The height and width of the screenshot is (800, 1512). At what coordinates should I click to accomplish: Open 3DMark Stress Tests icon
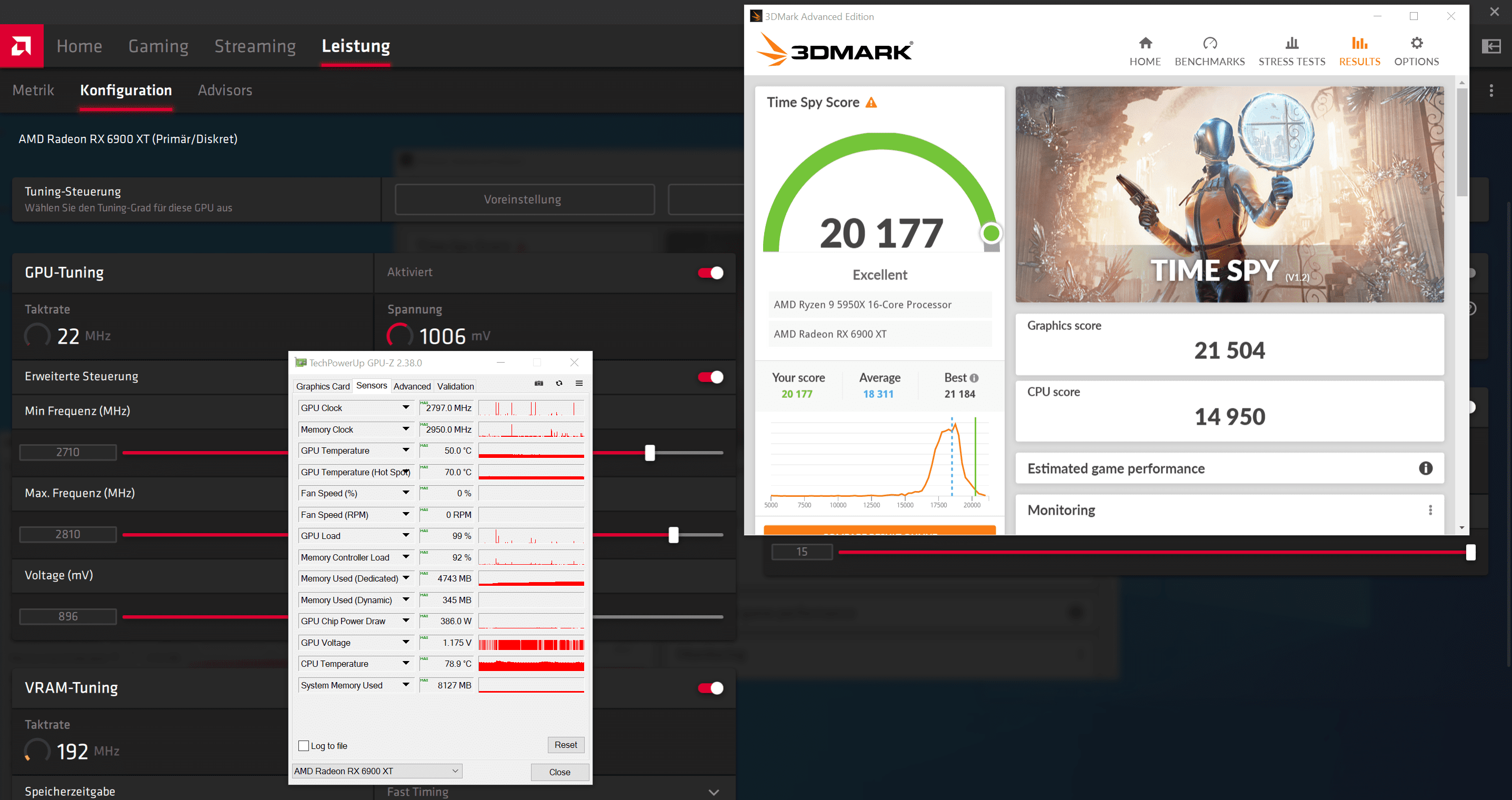(1291, 43)
